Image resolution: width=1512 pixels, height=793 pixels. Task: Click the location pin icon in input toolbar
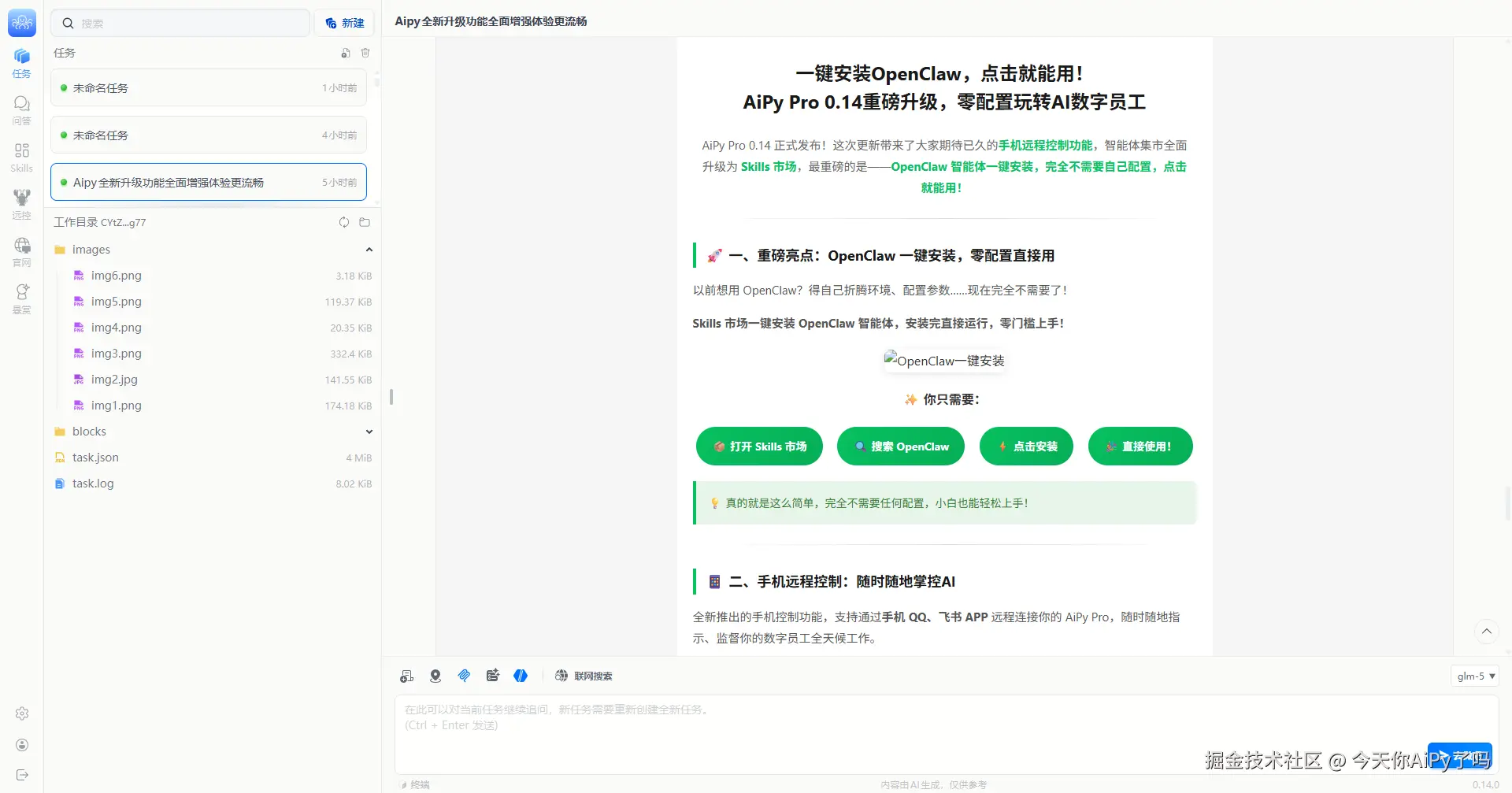435,676
